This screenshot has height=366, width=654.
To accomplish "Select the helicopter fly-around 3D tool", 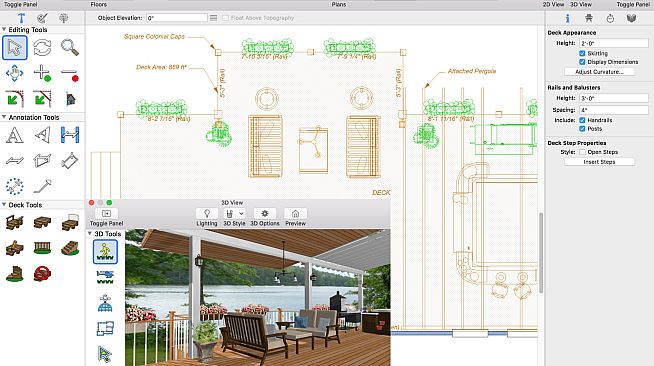I will click(105, 277).
